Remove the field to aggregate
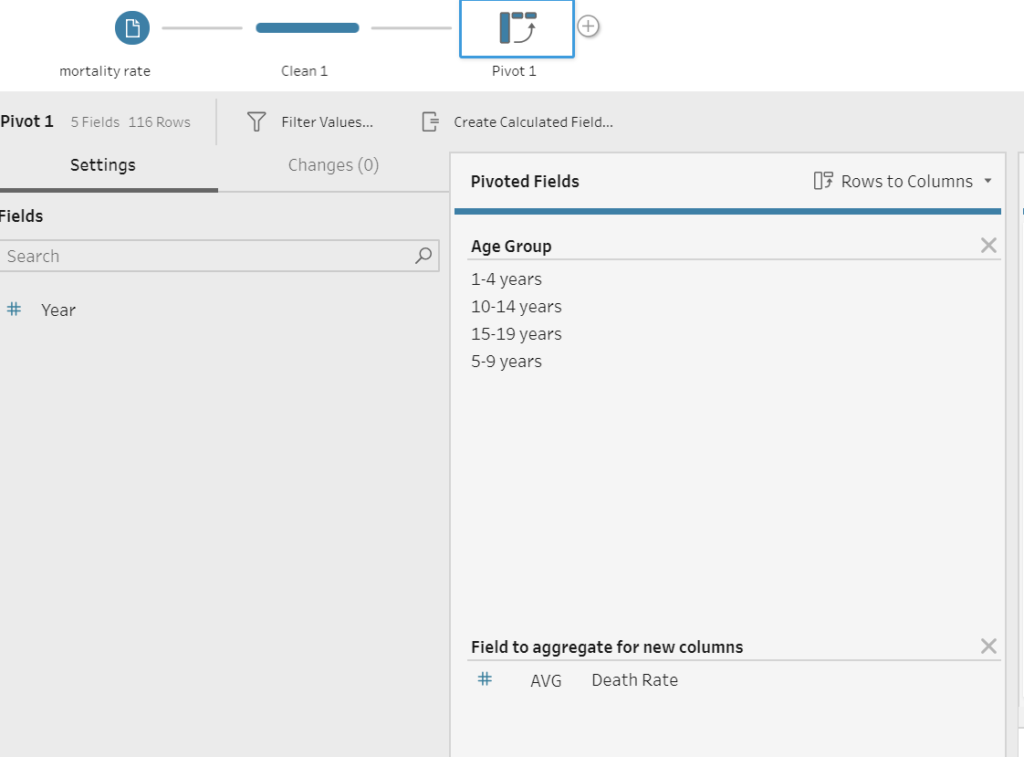Viewport: 1024px width, 757px height. click(988, 647)
